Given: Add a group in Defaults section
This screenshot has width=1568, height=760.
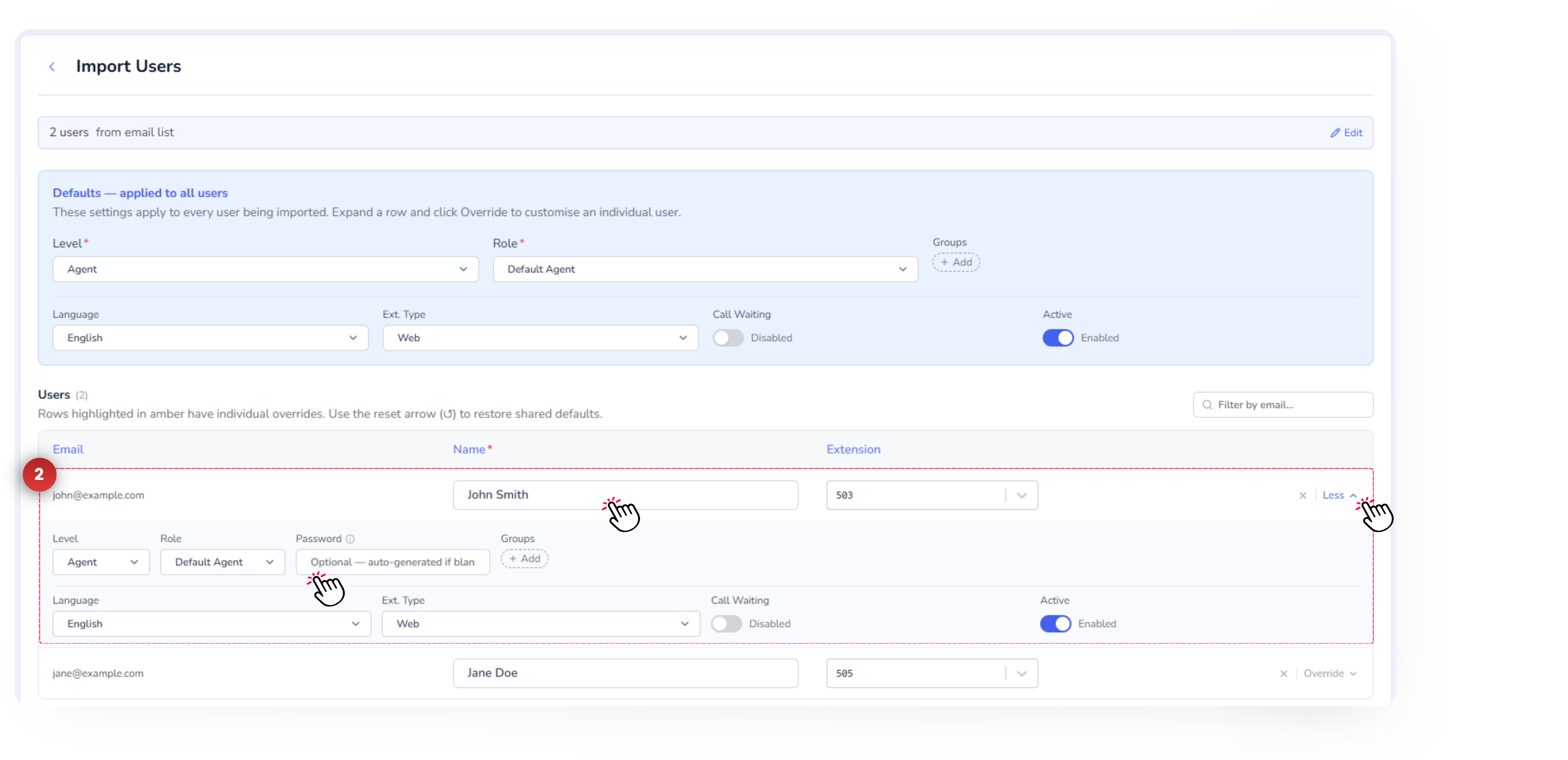Looking at the screenshot, I should pos(956,262).
